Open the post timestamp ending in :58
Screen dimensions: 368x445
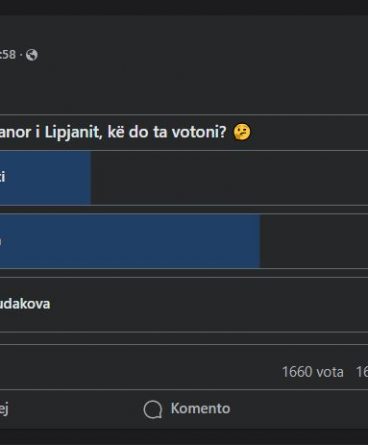coord(8,55)
